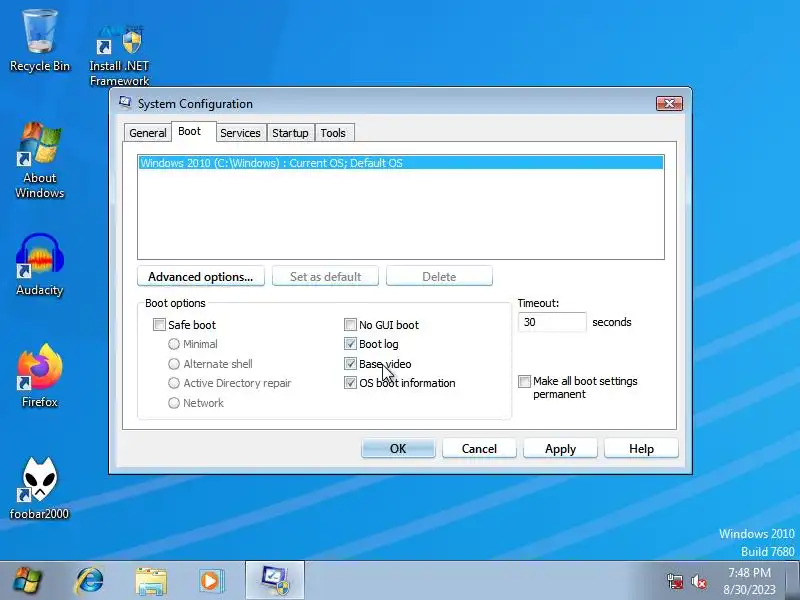800x600 pixels.
Task: Select the Network safe boot option
Action: 174,403
